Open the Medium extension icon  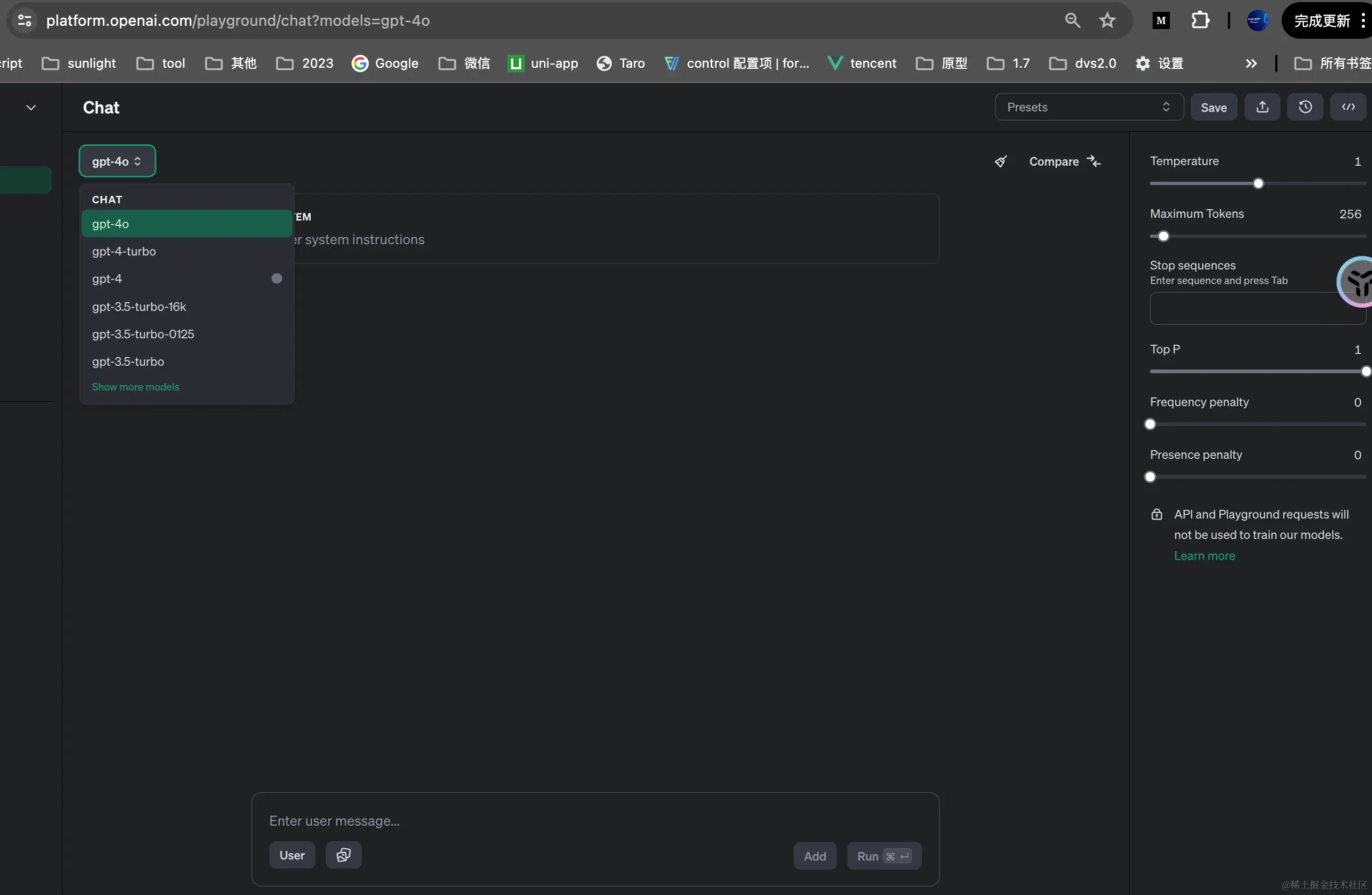pyautogui.click(x=1161, y=21)
